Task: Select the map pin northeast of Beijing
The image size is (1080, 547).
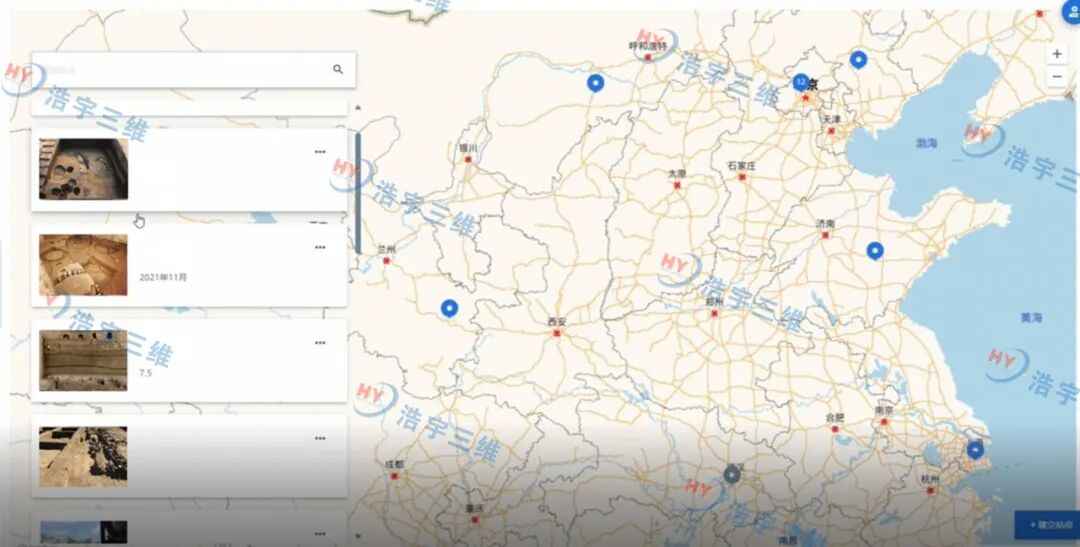Action: (858, 59)
